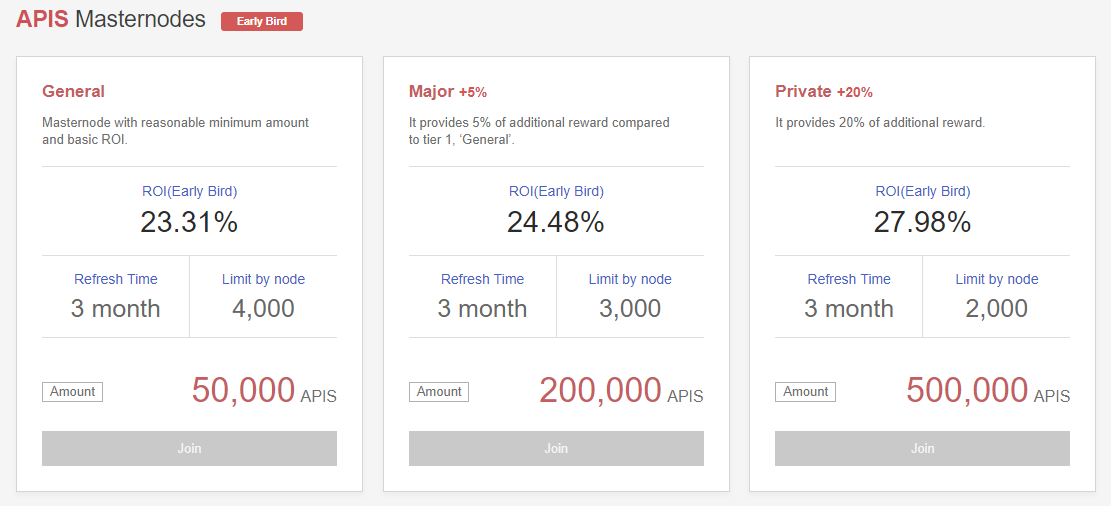
Task: Join the Major masternode tier
Action: tap(556, 448)
